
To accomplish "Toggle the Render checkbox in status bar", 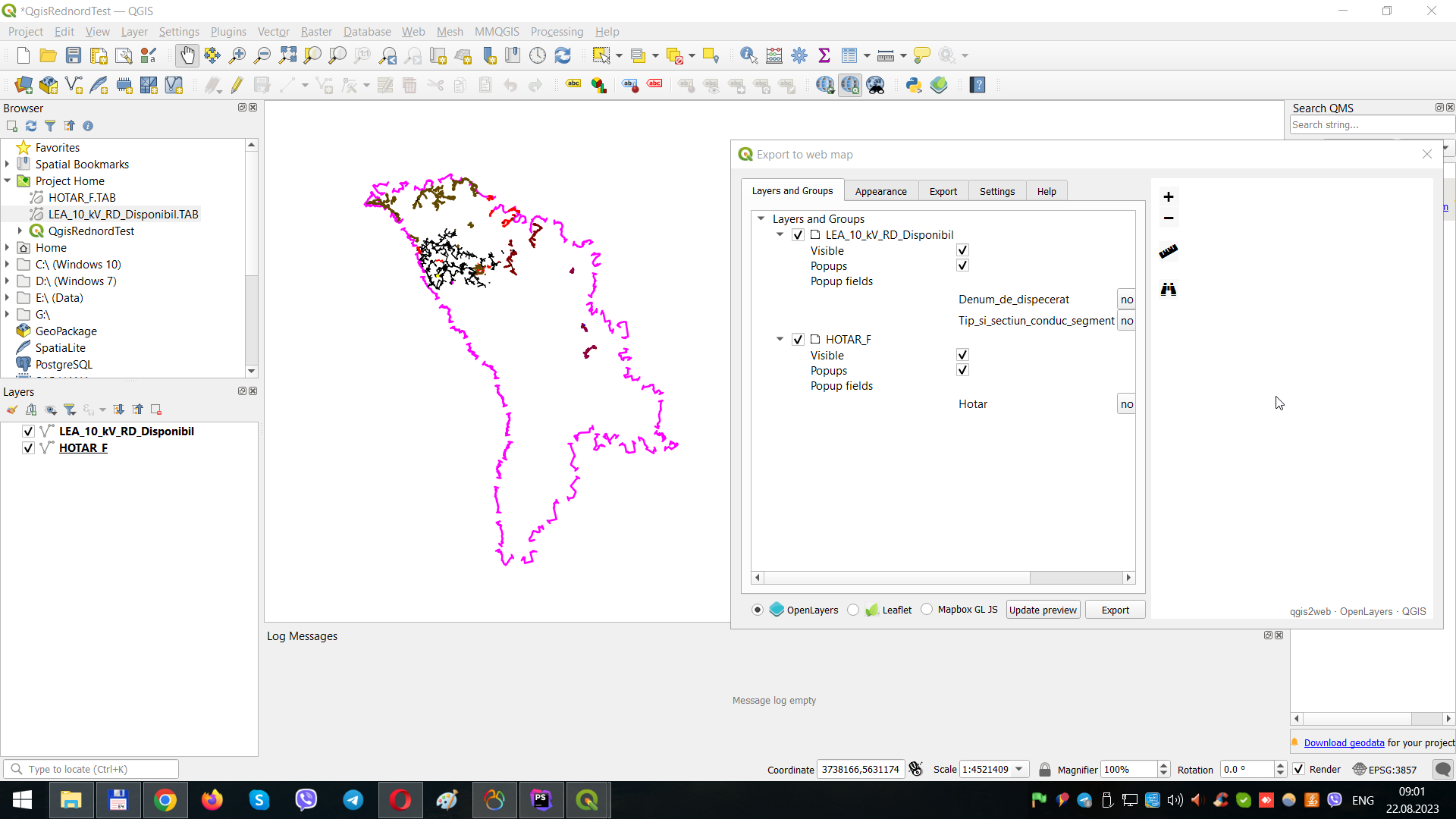I will pyautogui.click(x=1299, y=769).
